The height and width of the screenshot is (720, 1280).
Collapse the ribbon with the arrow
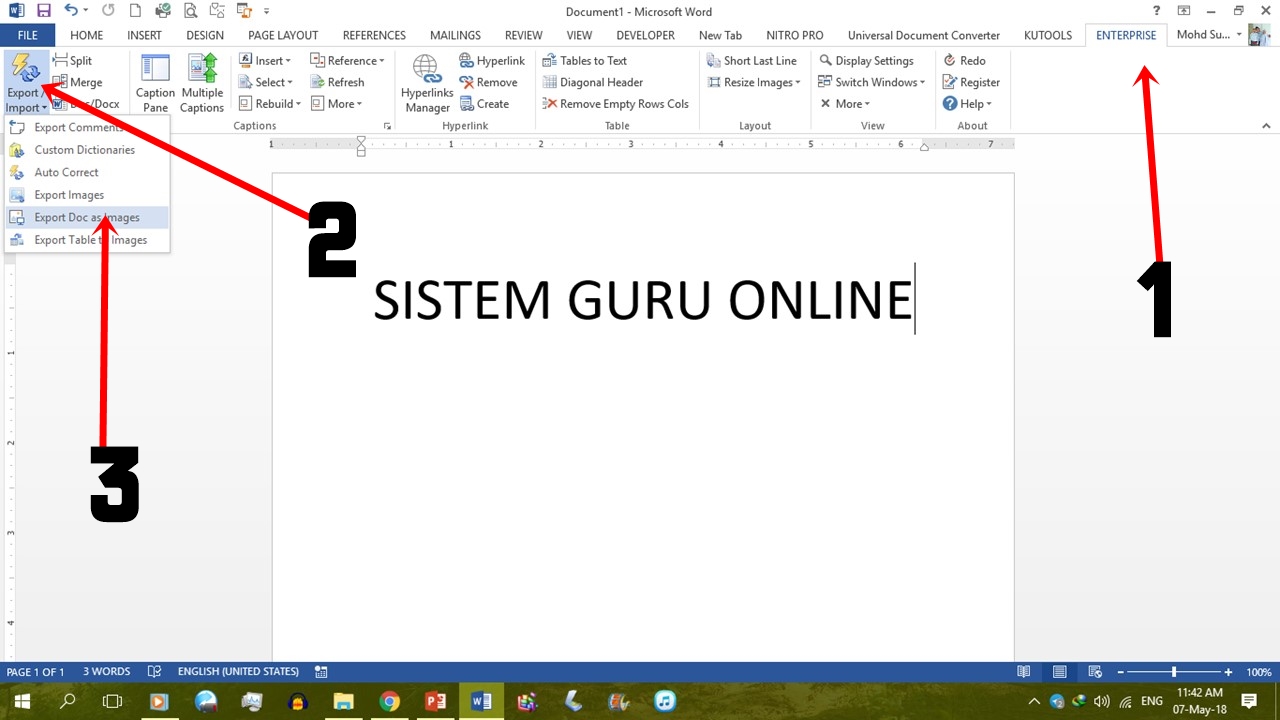1266,126
